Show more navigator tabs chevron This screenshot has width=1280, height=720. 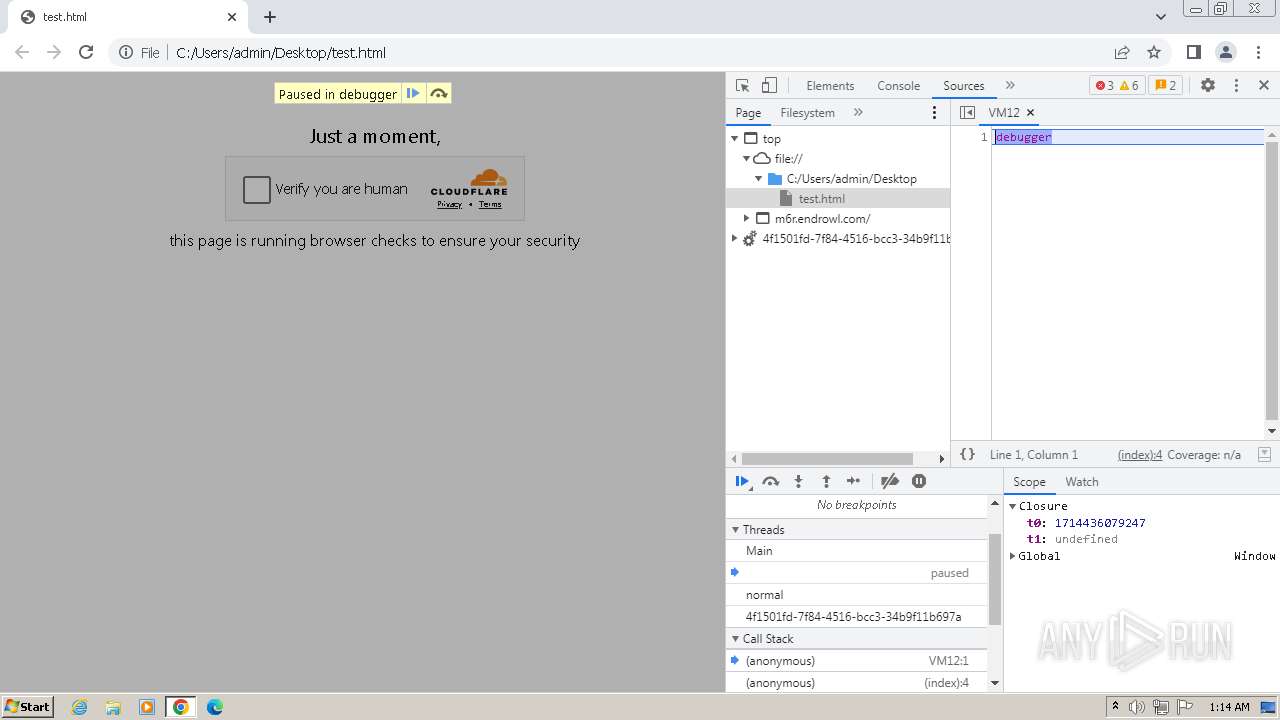(858, 113)
